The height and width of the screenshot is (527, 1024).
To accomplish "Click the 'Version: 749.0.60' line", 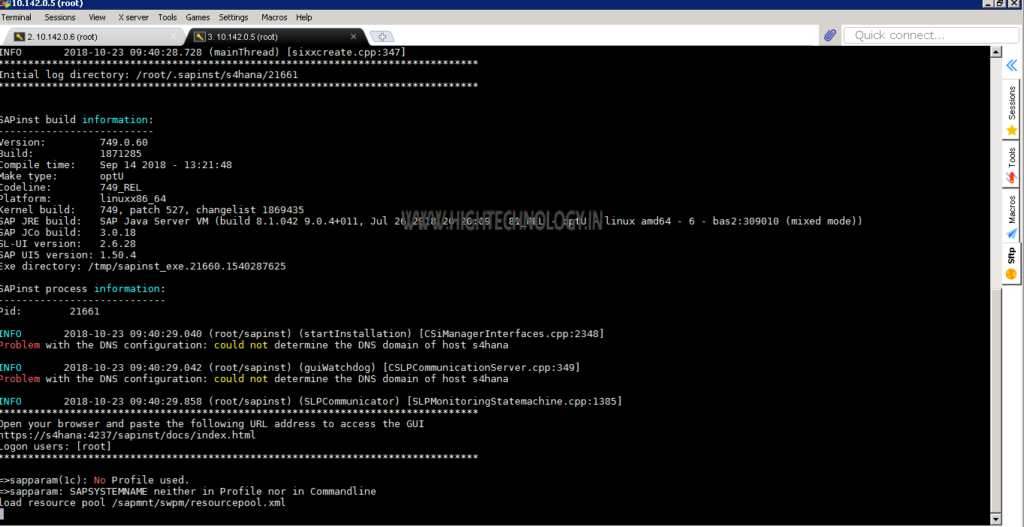I will coord(74,142).
